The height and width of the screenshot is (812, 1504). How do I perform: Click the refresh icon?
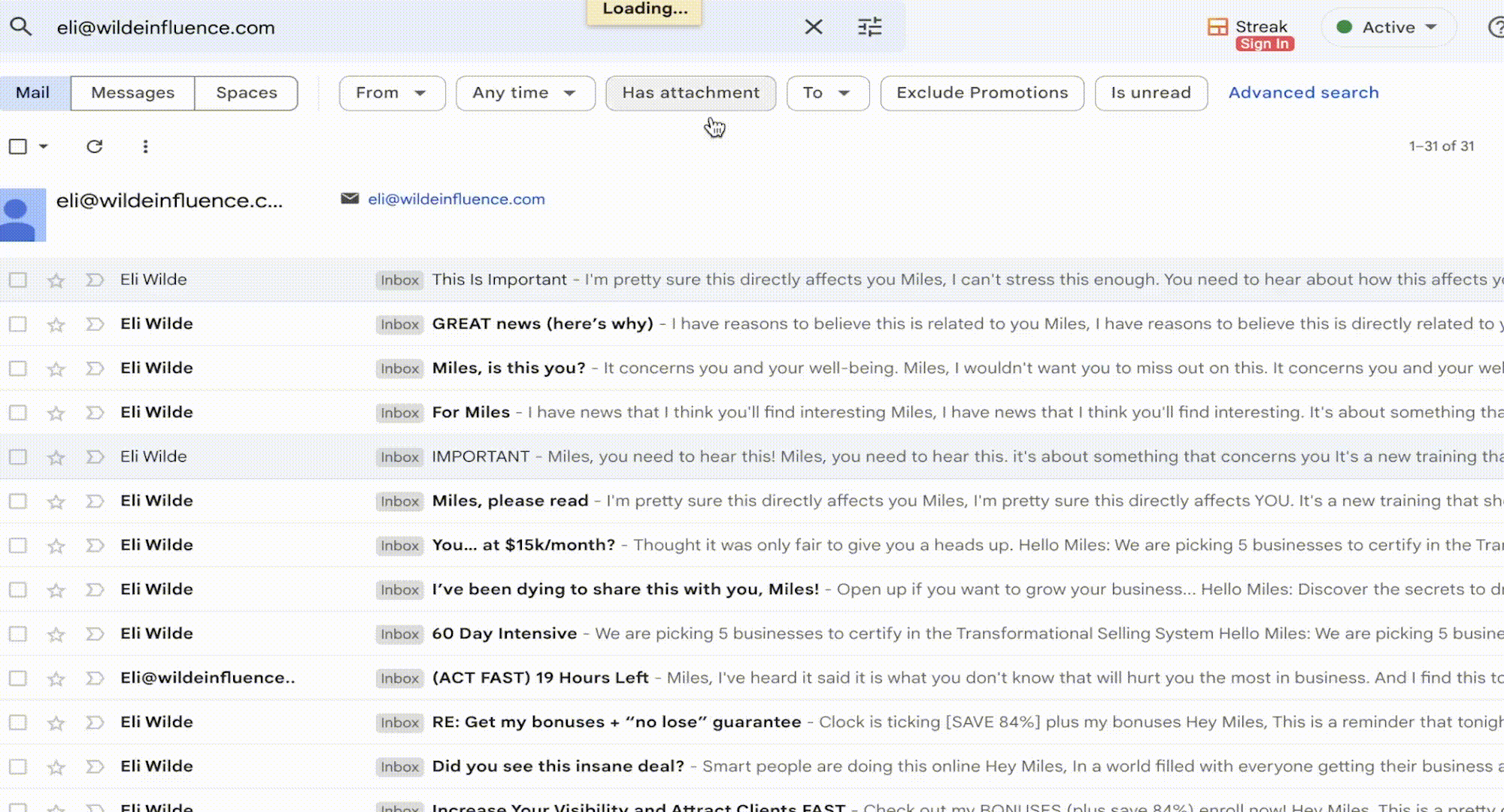94,147
